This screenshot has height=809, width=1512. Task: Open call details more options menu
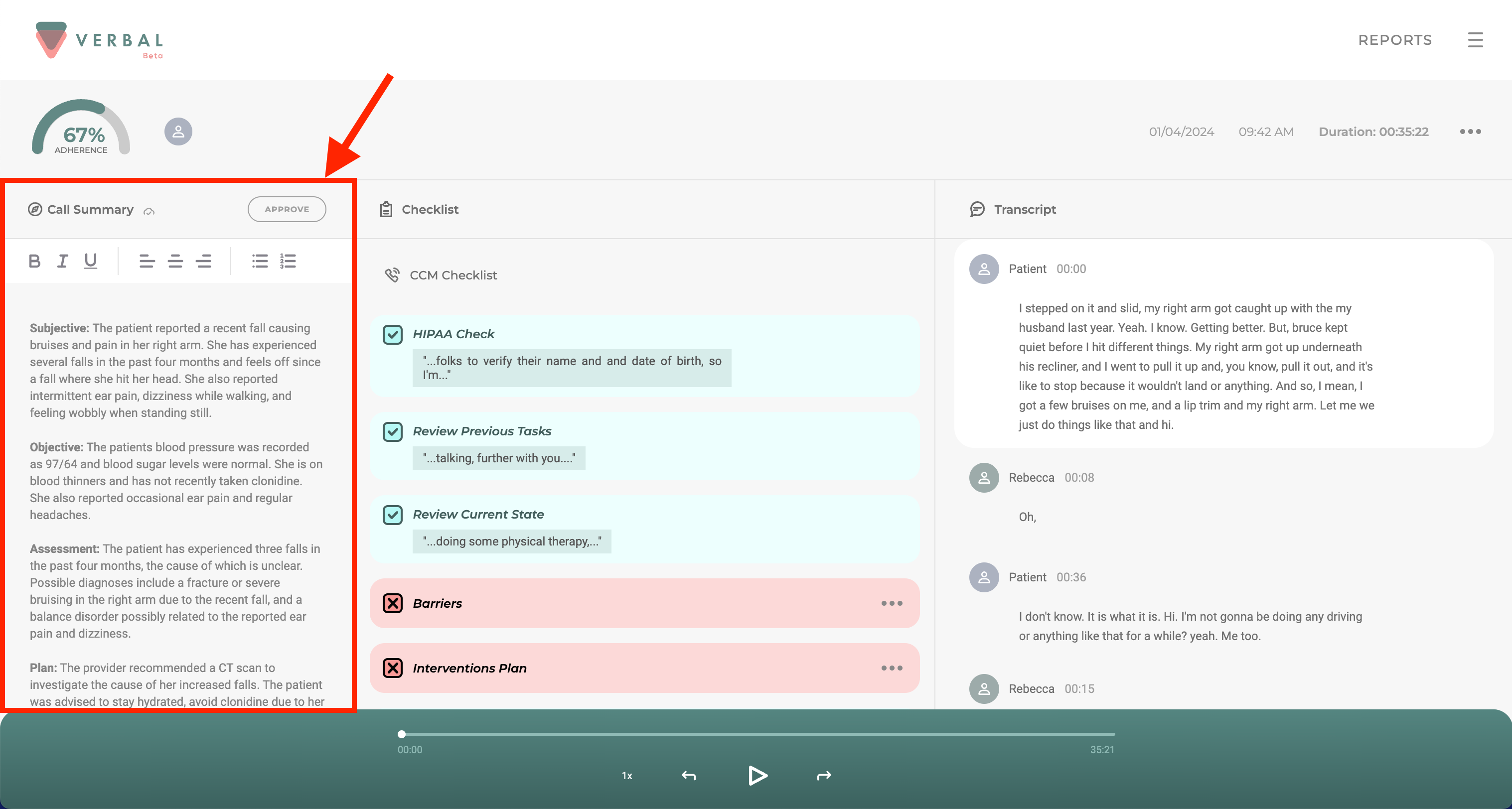pos(1470,132)
